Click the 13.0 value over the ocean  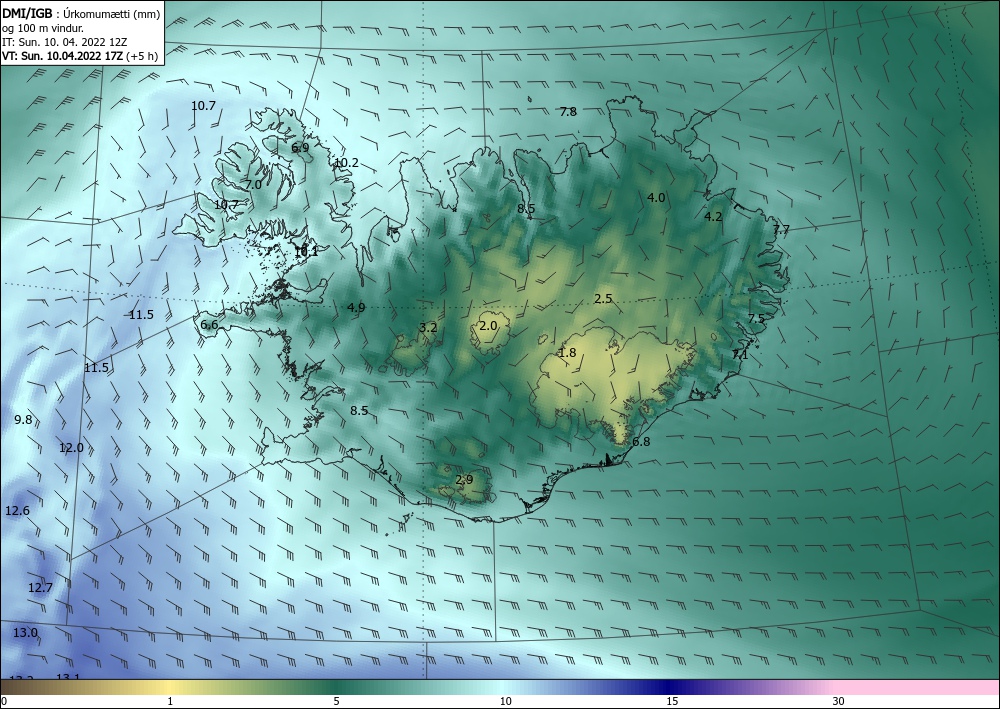pyautogui.click(x=26, y=633)
